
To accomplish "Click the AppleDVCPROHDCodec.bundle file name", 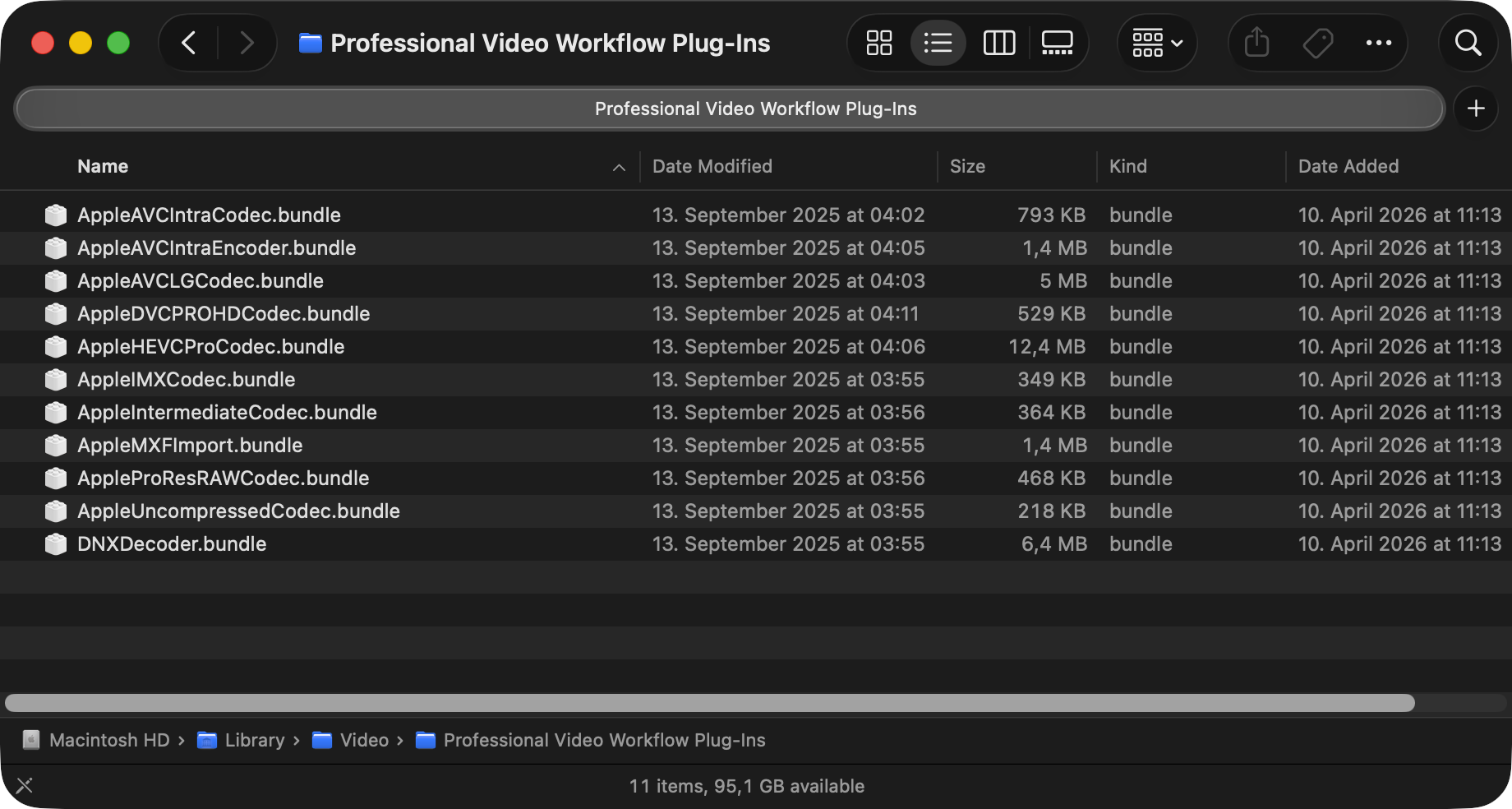I will [224, 314].
